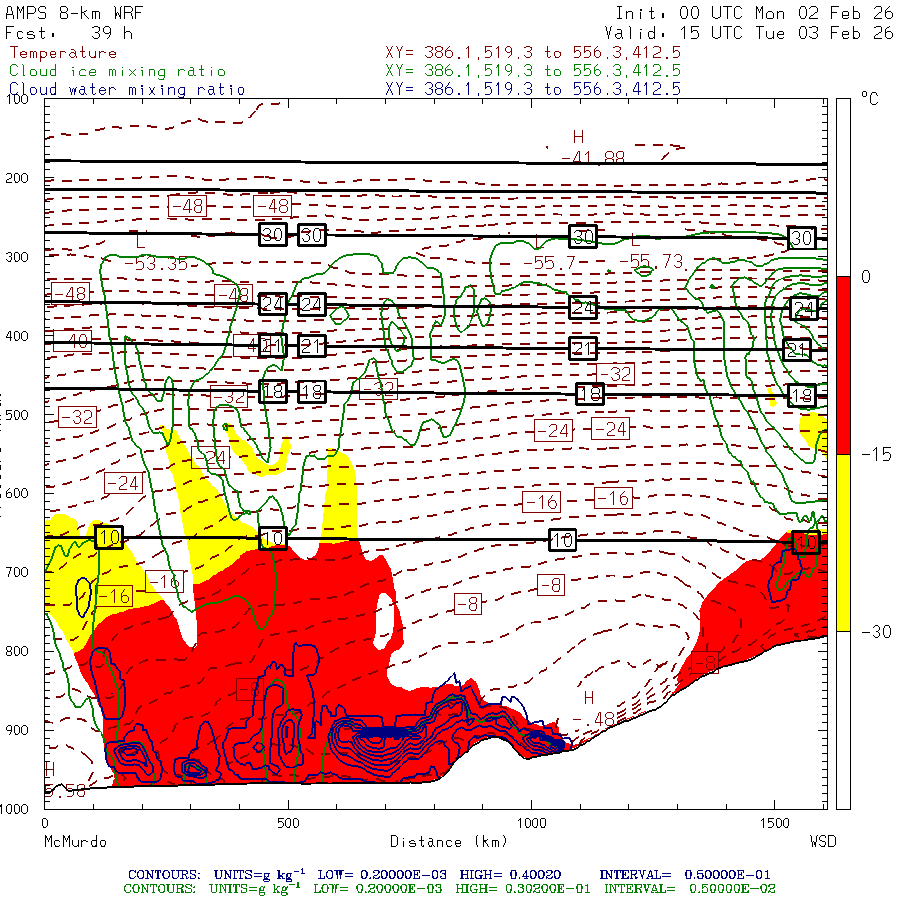Click the '500' distance axis tick label

coord(288,824)
